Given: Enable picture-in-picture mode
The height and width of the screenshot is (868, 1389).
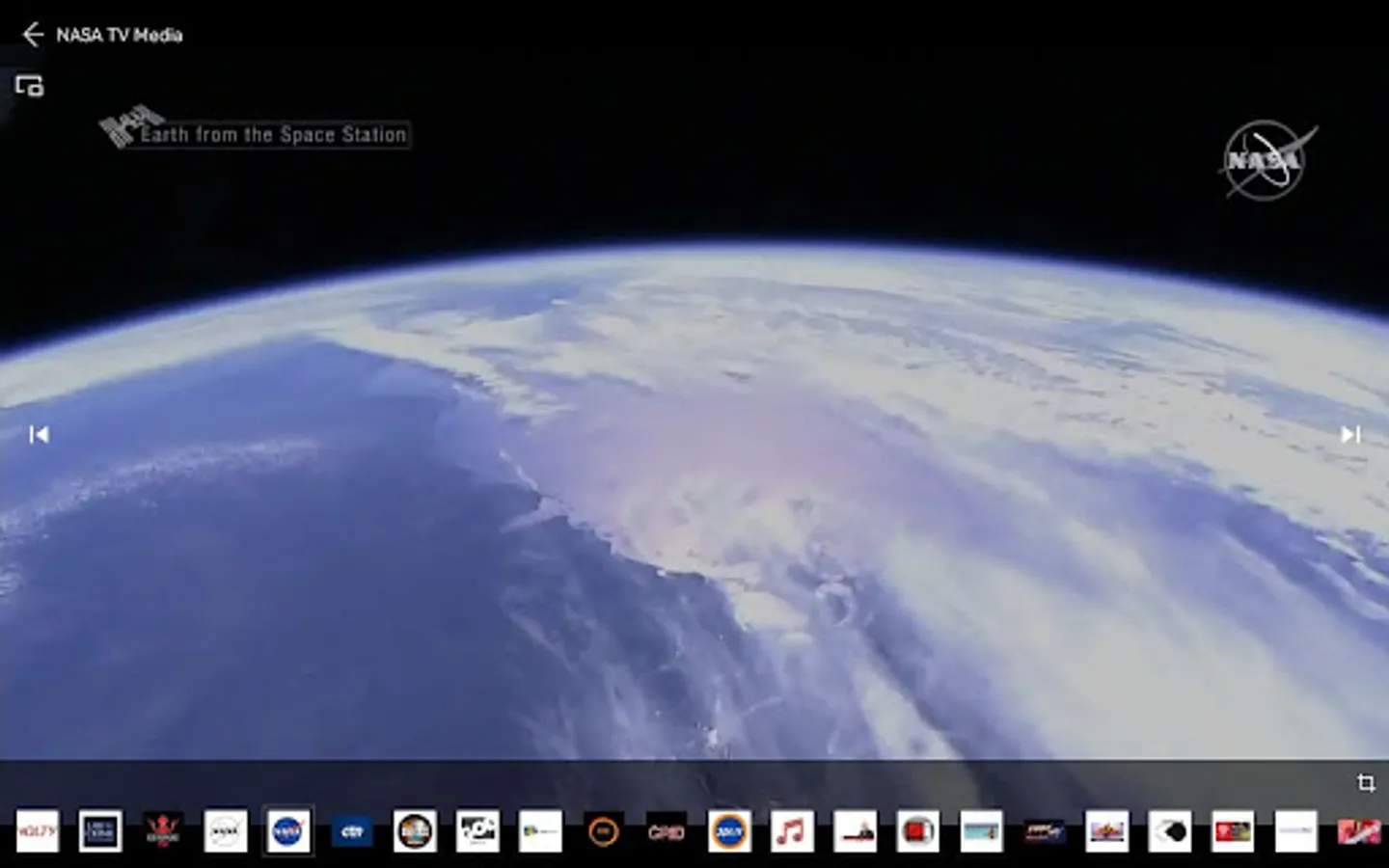Looking at the screenshot, I should [x=29, y=87].
